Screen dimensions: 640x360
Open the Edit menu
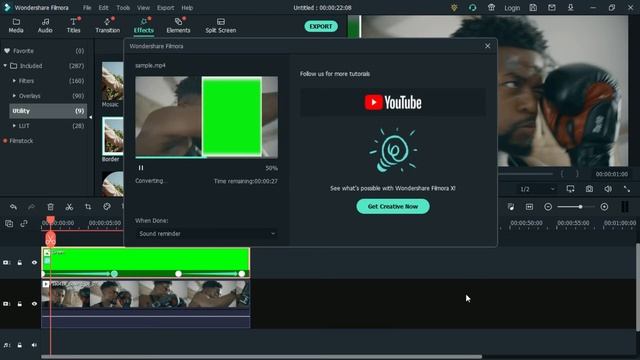[x=103, y=8]
